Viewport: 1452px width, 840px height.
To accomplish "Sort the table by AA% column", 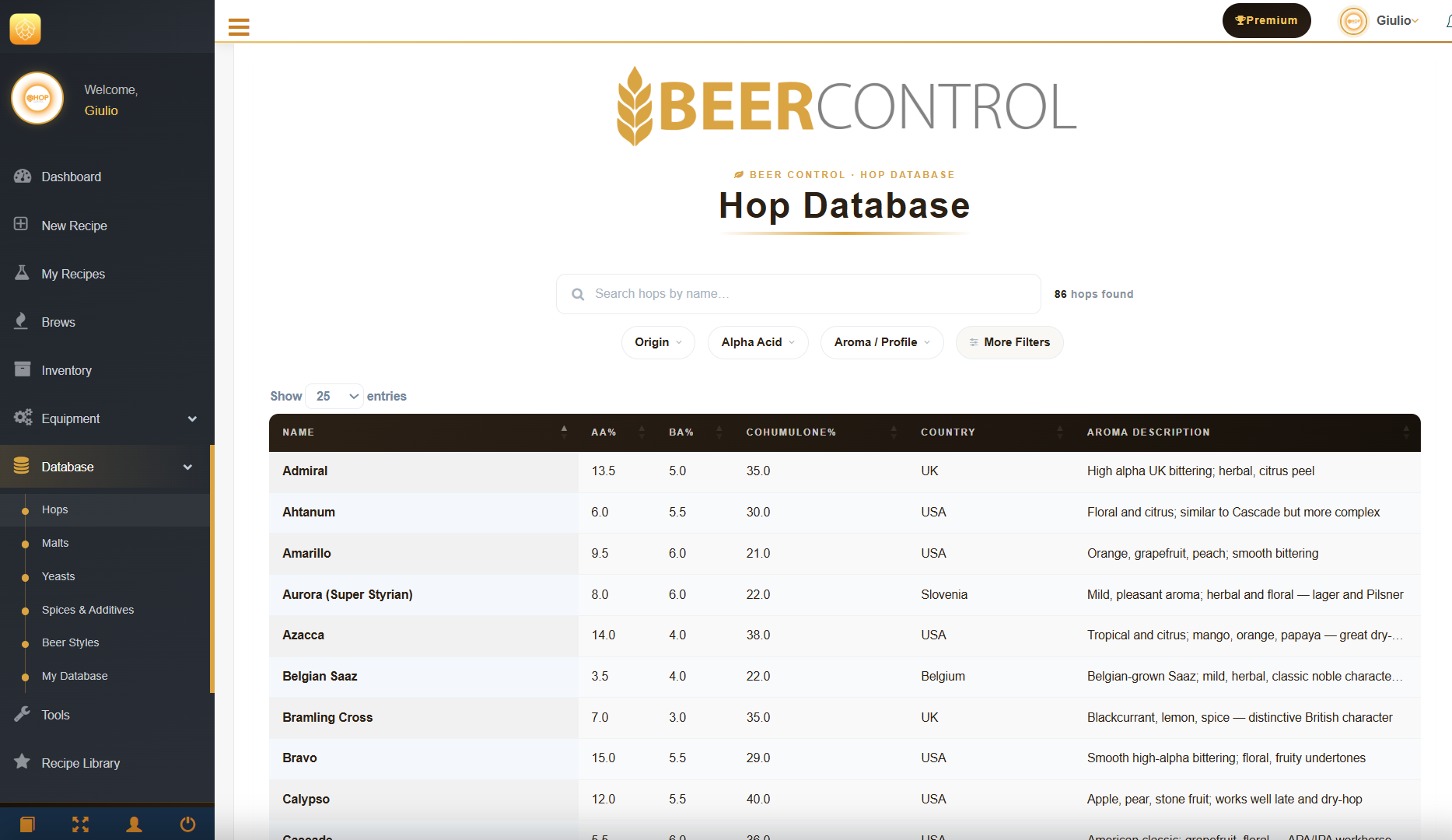I will pyautogui.click(x=617, y=432).
